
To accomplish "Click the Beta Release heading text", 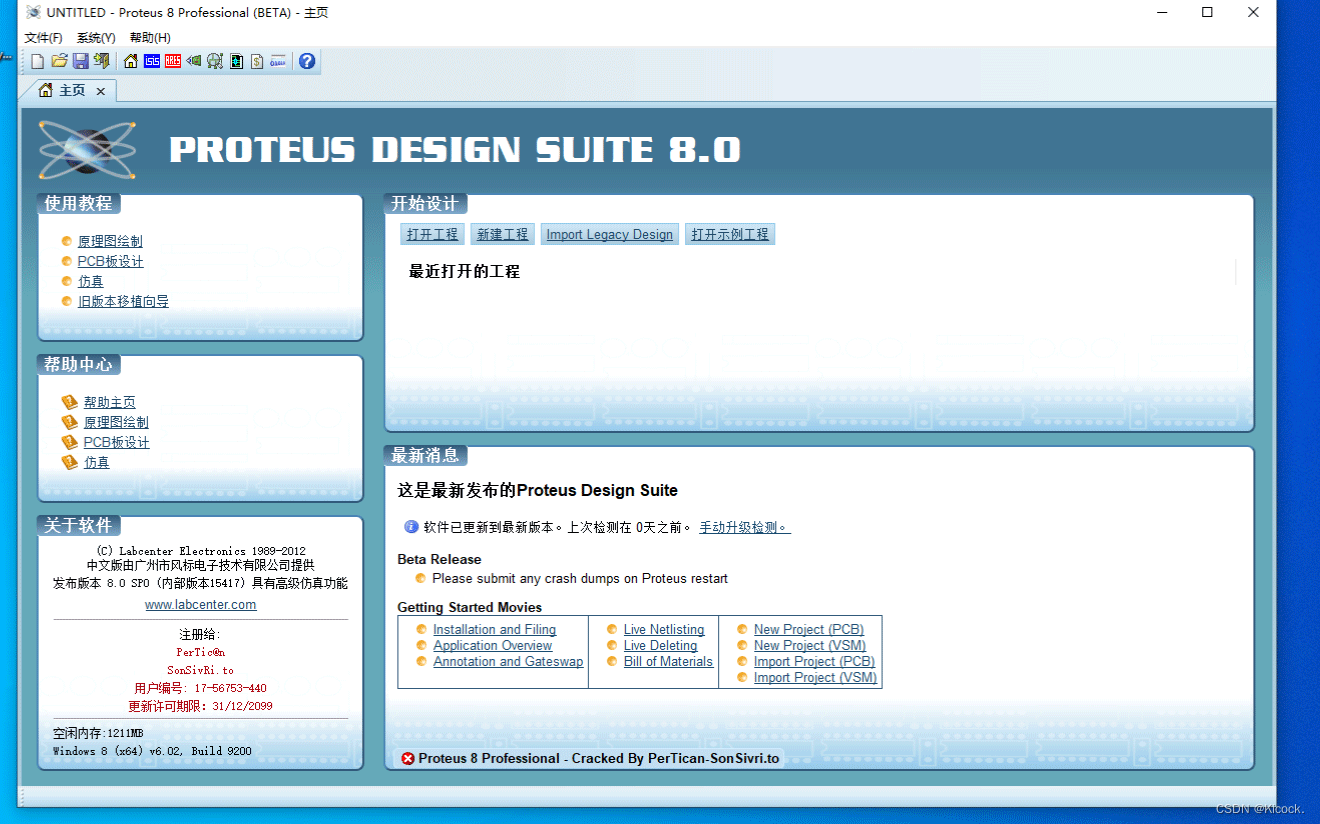I will tap(439, 560).
